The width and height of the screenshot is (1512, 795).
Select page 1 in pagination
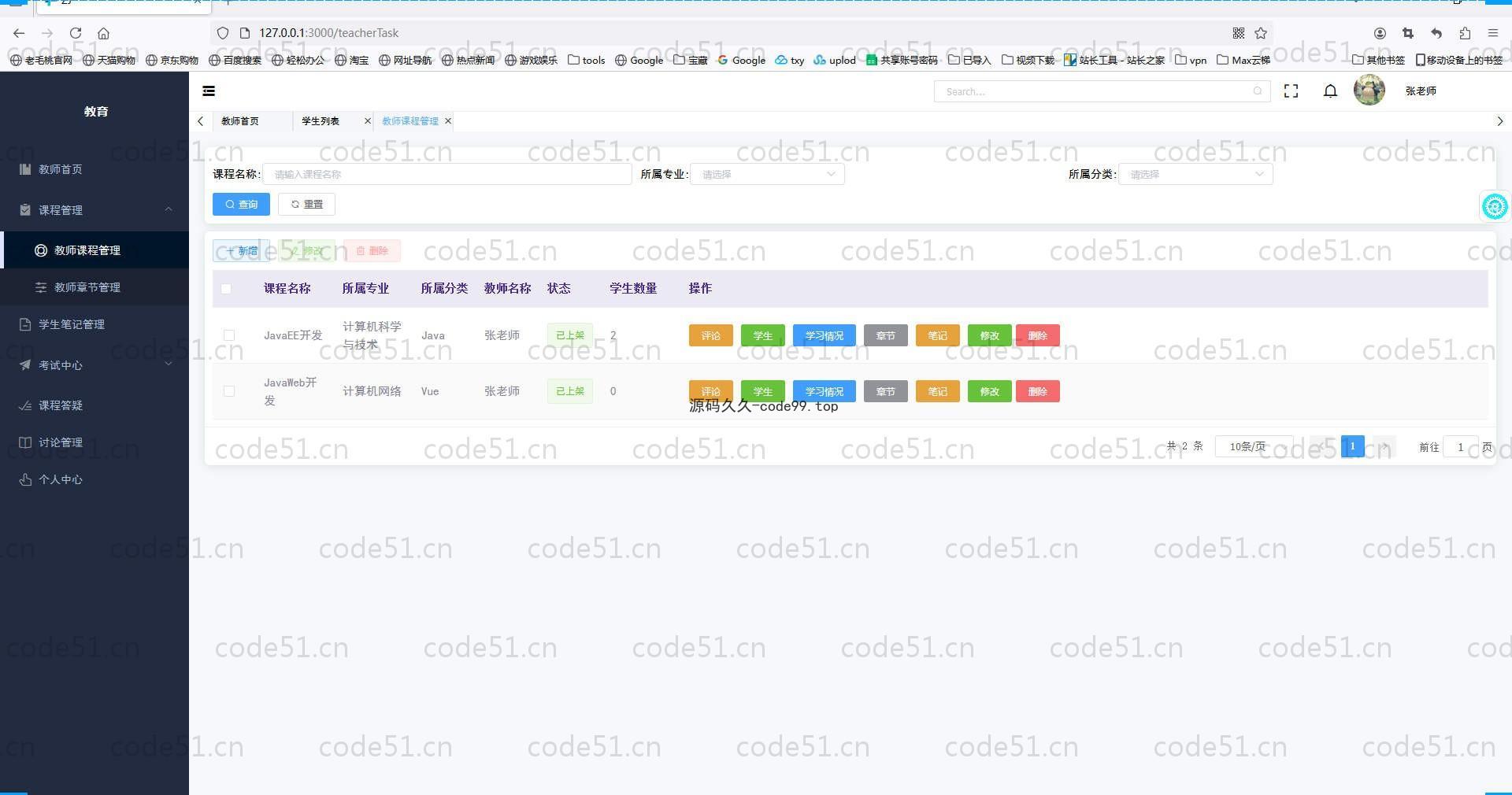[1352, 446]
